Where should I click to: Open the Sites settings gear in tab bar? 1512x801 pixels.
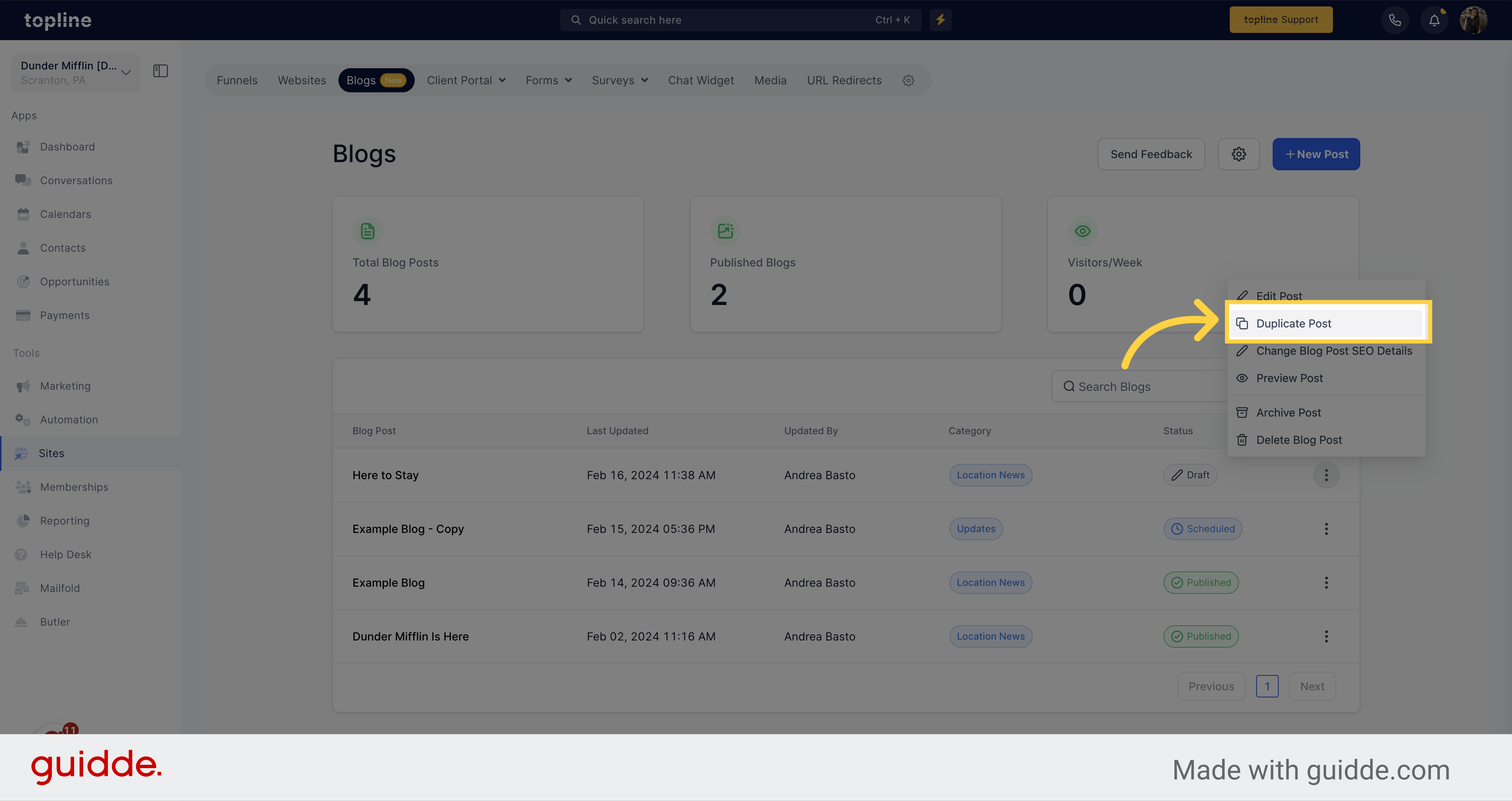tap(908, 80)
